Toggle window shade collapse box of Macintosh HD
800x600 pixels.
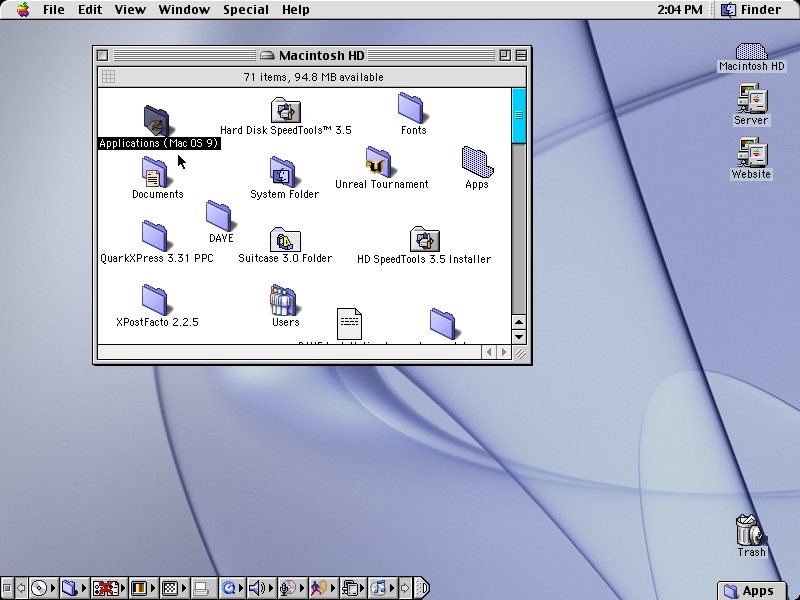pos(522,55)
